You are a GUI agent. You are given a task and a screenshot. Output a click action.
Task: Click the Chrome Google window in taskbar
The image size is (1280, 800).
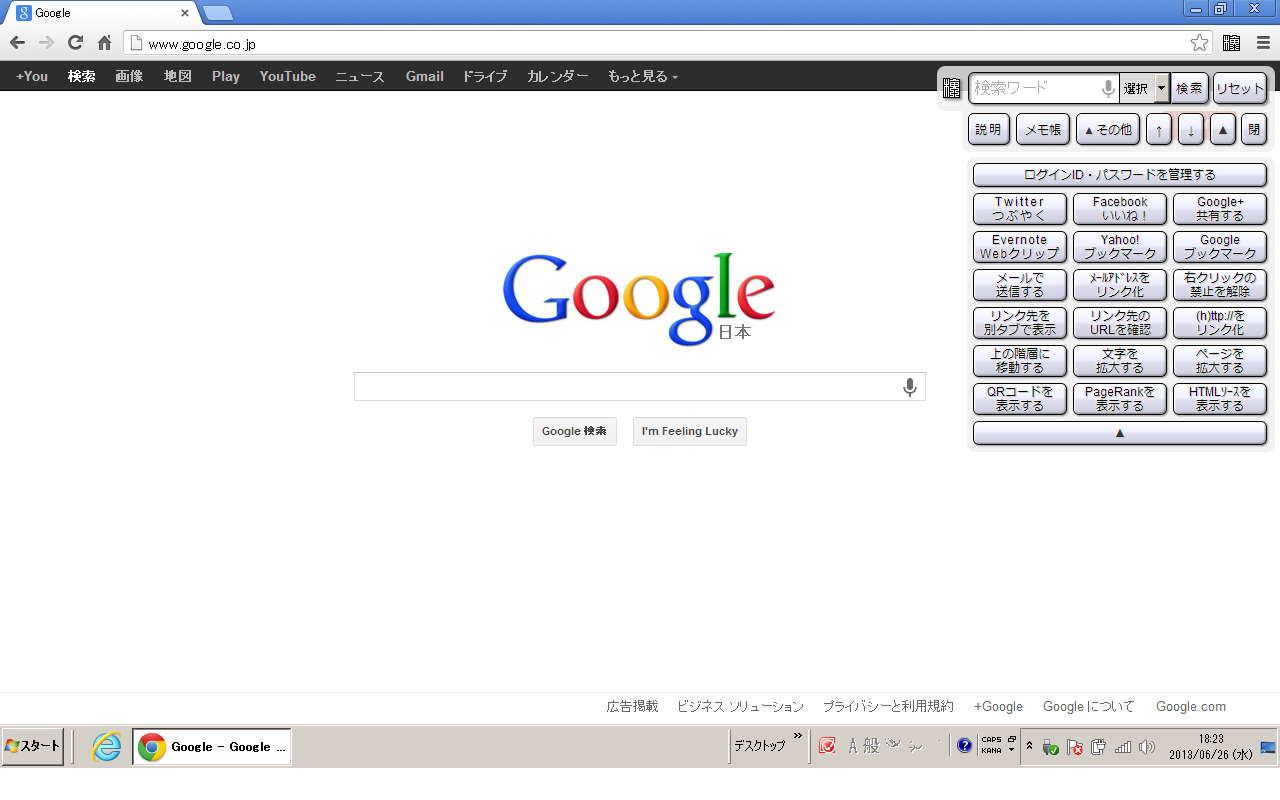pos(212,746)
